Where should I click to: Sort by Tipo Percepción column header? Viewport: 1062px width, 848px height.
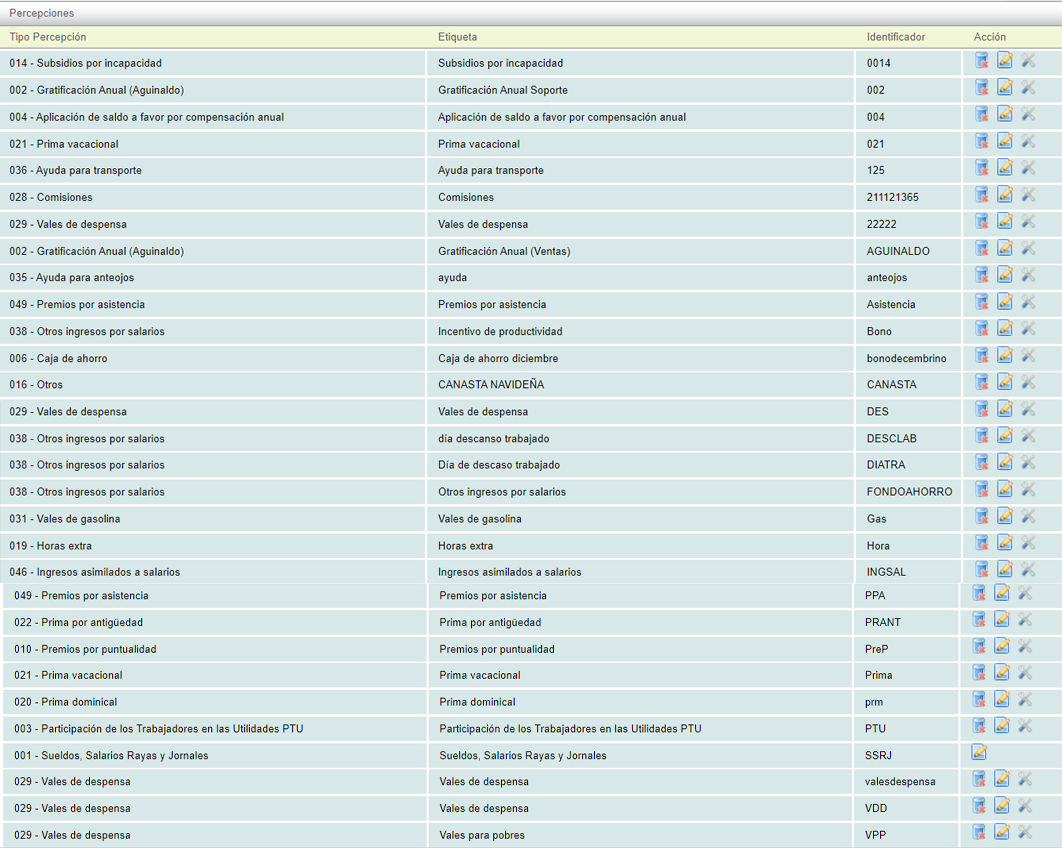(48, 37)
